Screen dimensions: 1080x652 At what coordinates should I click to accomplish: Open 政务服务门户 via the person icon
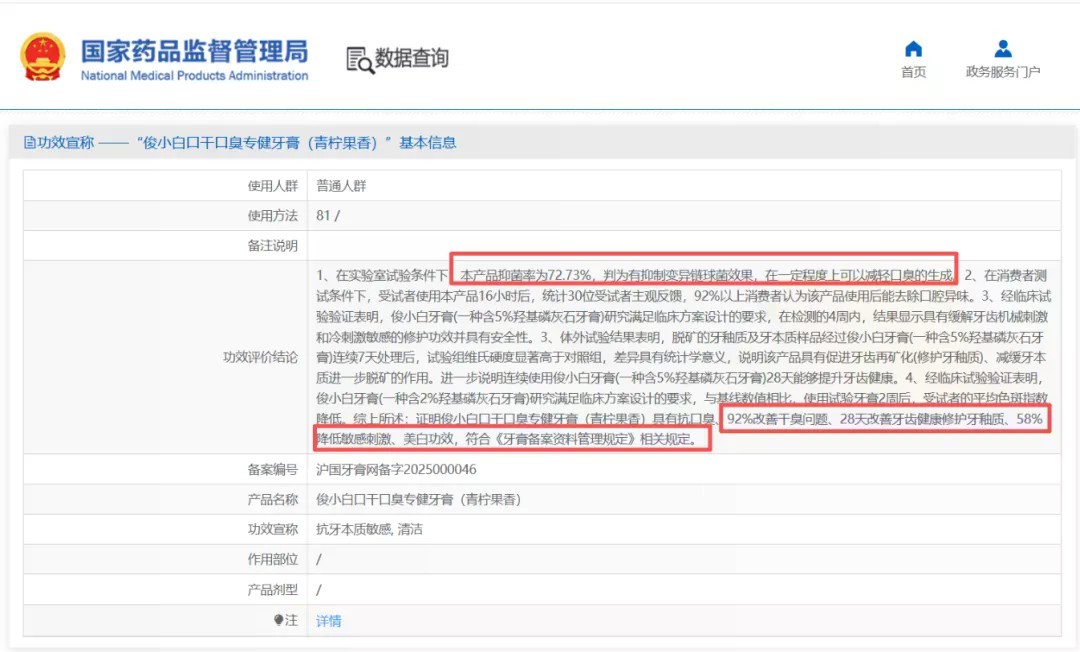point(1003,49)
